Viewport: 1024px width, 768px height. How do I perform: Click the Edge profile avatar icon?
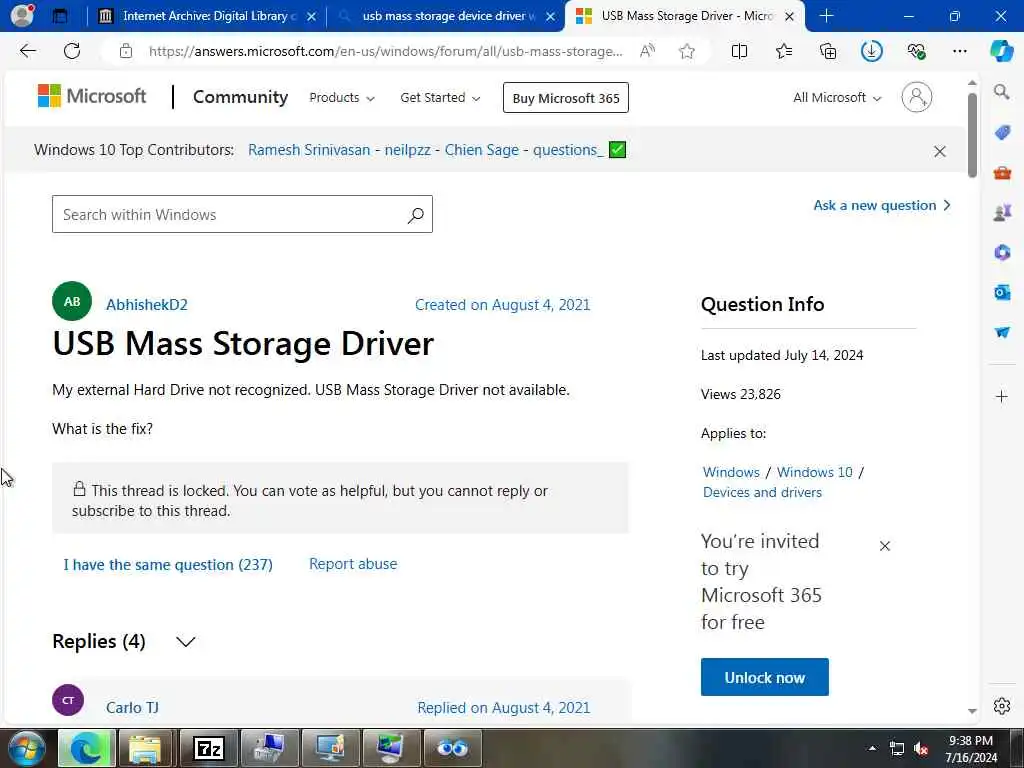tap(22, 14)
